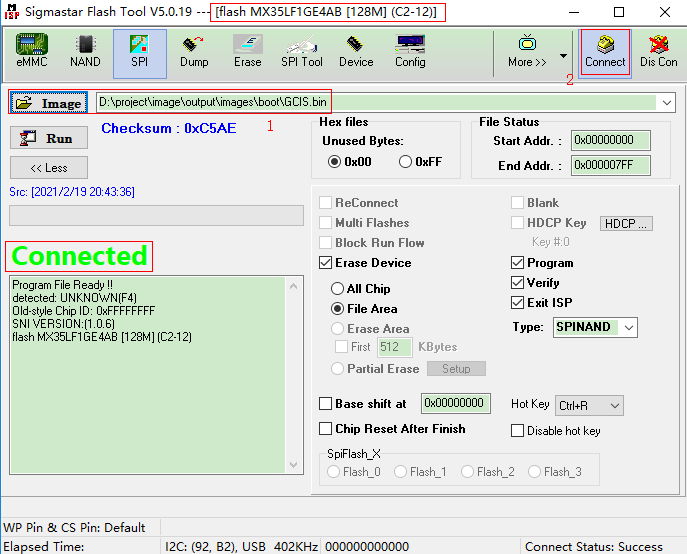Edit the Start Addr. field
This screenshot has width=687, height=554.
[610, 140]
